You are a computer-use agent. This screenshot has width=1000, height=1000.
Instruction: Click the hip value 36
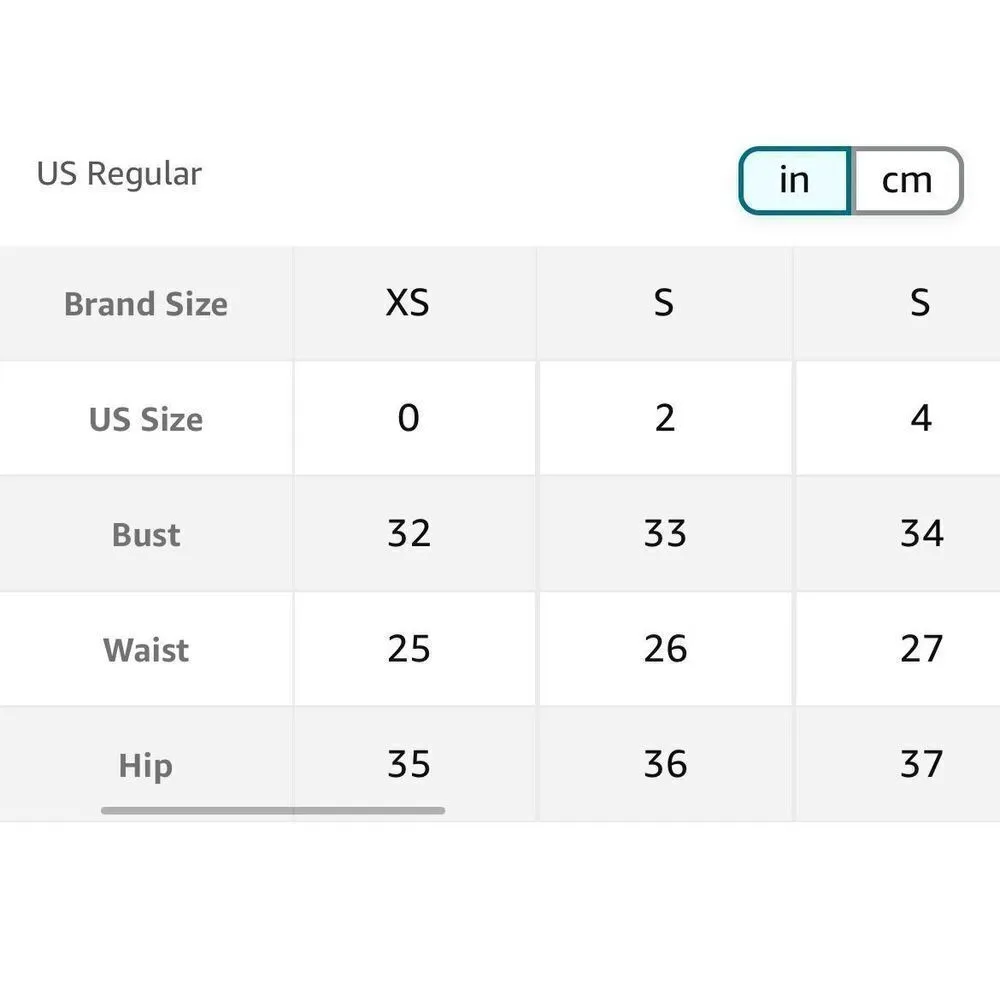coord(665,765)
